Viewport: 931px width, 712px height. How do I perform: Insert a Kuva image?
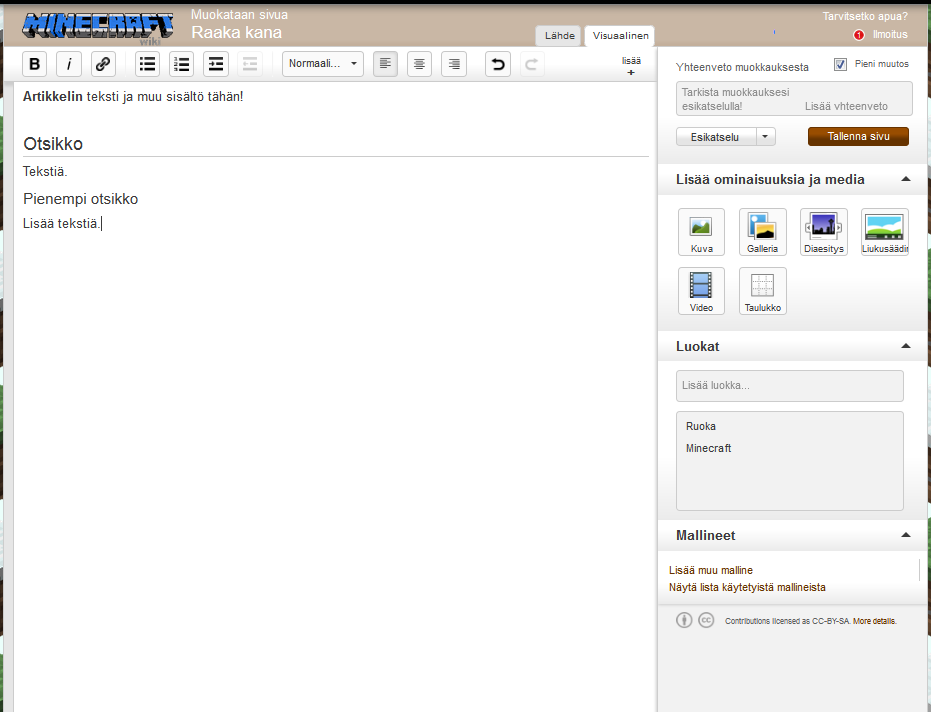pos(701,232)
